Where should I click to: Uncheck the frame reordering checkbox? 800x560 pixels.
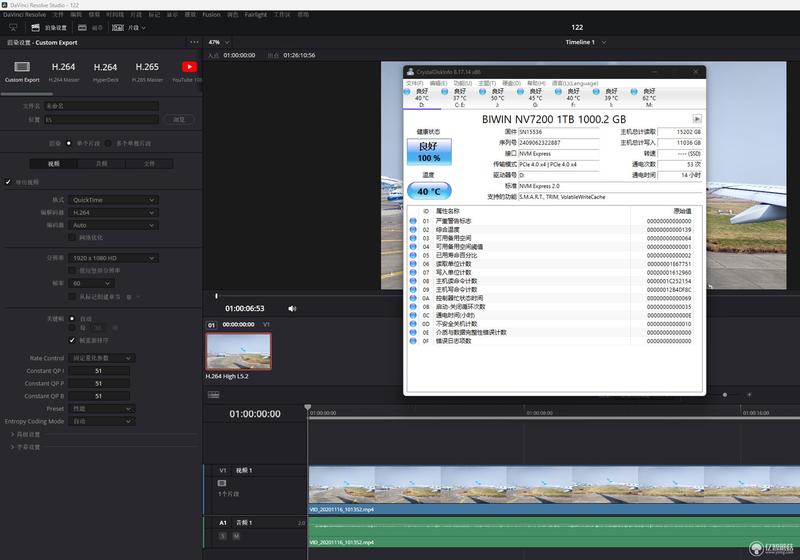click(72, 340)
